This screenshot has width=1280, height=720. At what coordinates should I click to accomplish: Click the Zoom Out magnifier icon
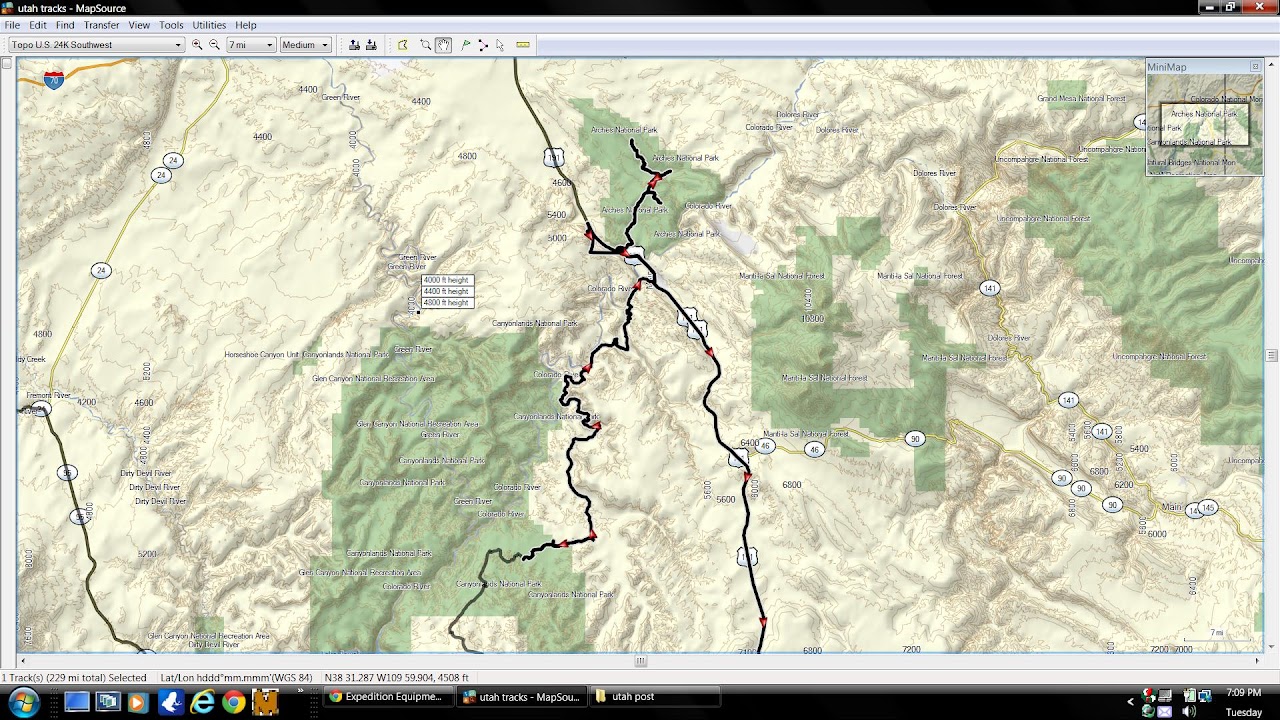pos(214,45)
